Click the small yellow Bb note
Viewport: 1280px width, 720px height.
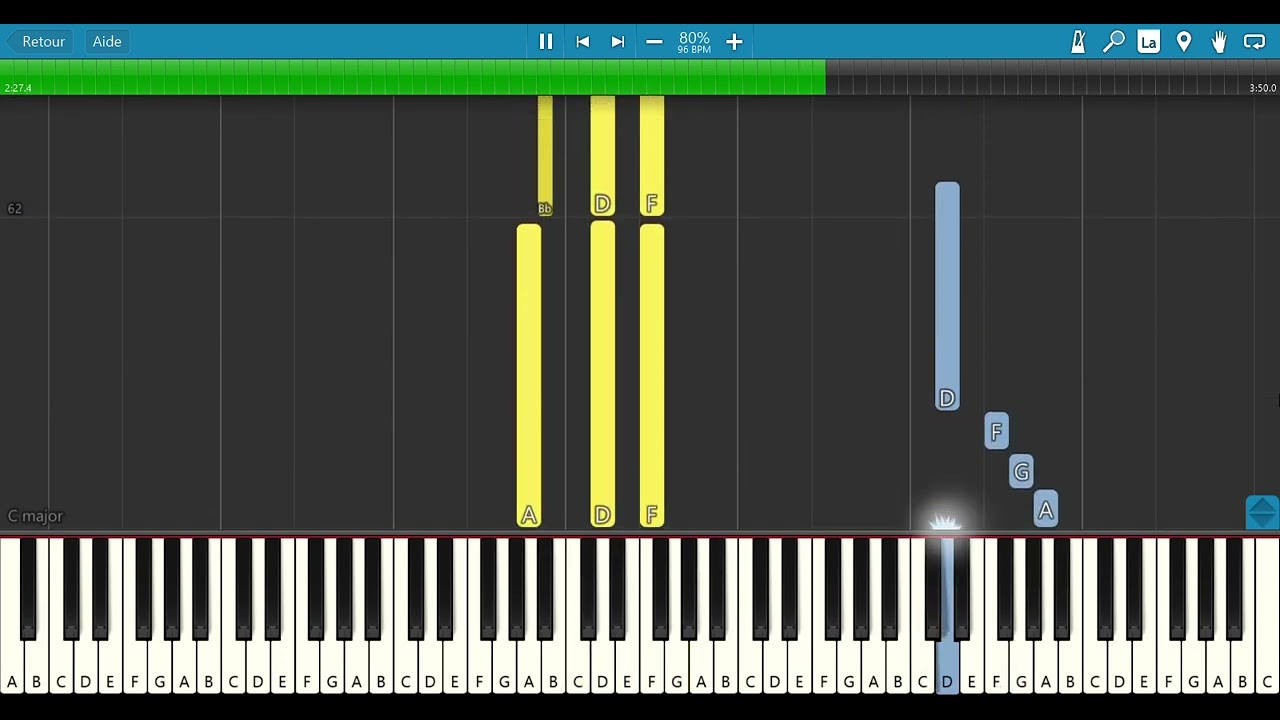pyautogui.click(x=545, y=156)
